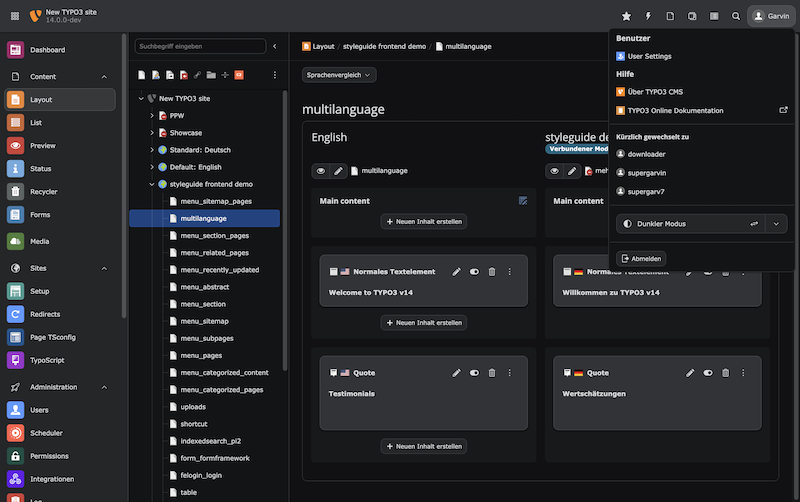Edit the English Normales Textelement with pencil
Viewport: 800px width, 502px height.
(x=457, y=271)
